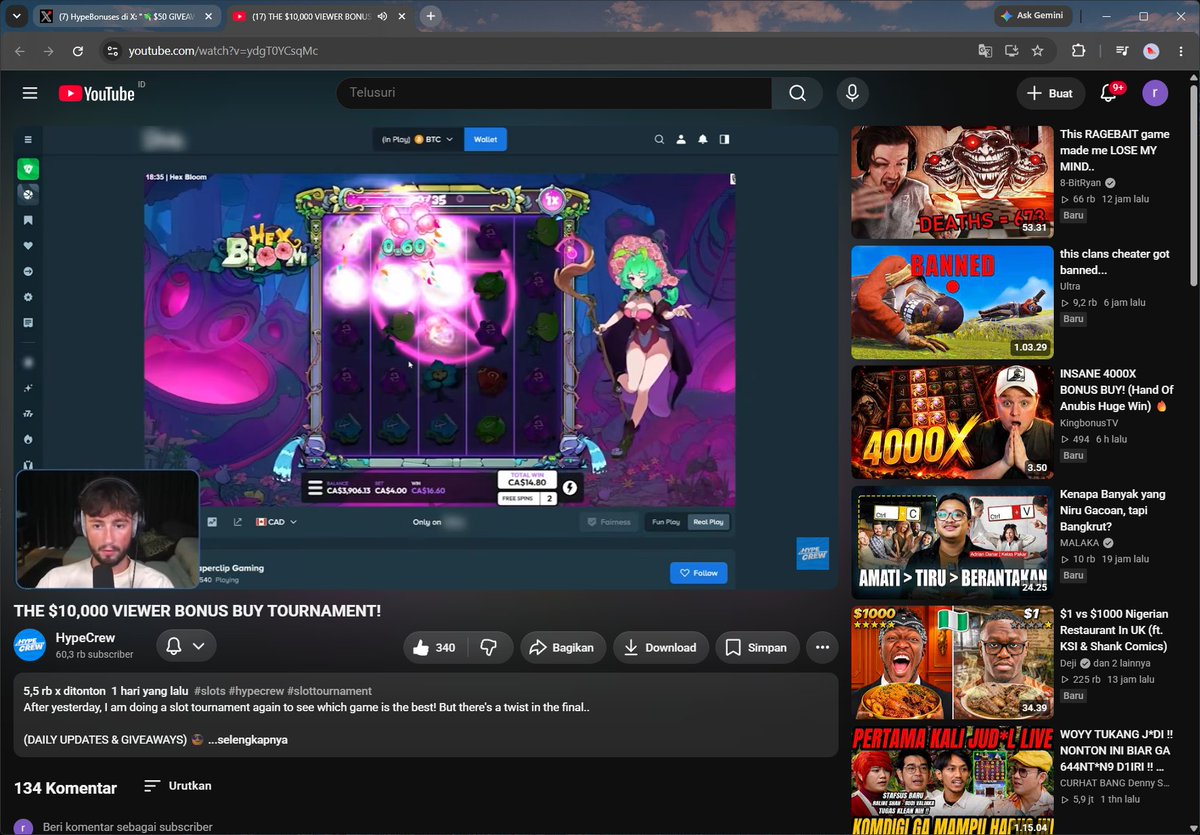The width and height of the screenshot is (1200, 835).
Task: Open the #slottournament hashtag link
Action: pyautogui.click(x=329, y=691)
